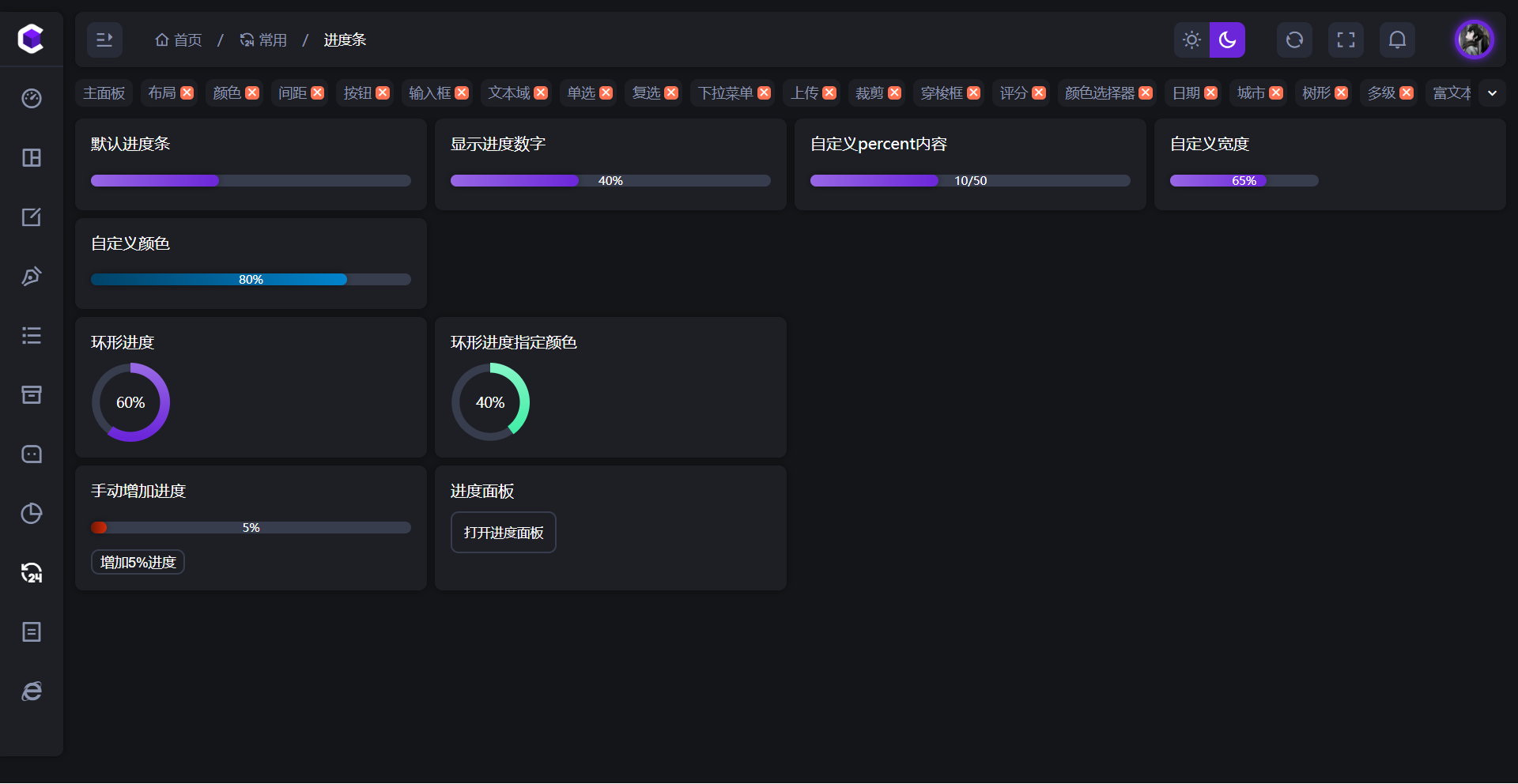Collapse the sidebar menu toggle button

point(104,40)
